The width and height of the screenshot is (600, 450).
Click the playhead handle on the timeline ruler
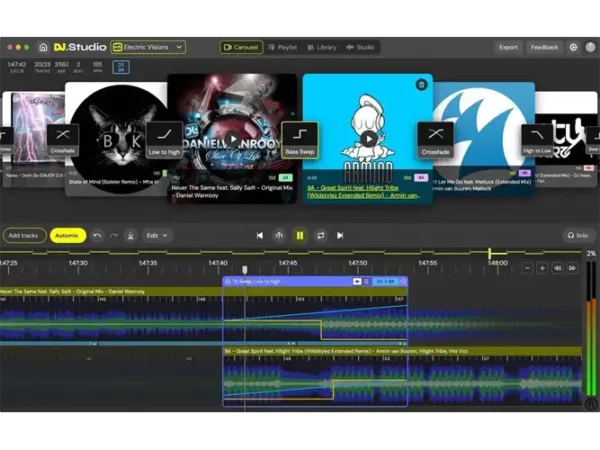[x=245, y=270]
